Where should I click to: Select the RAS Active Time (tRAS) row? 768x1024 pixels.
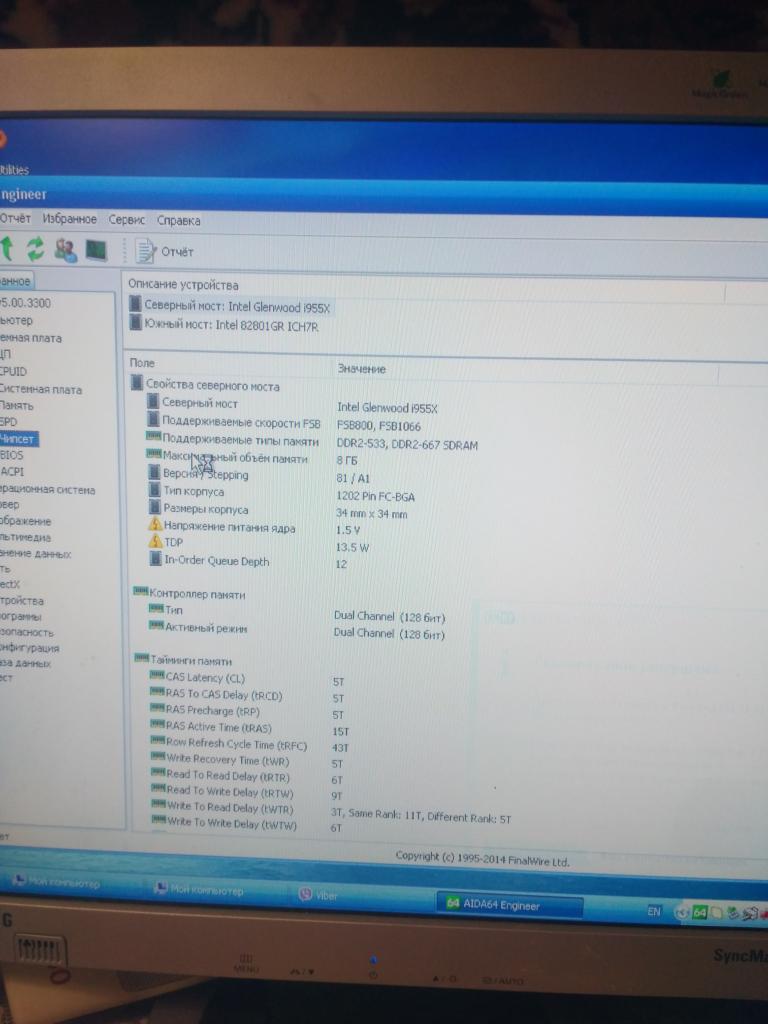[x=249, y=728]
